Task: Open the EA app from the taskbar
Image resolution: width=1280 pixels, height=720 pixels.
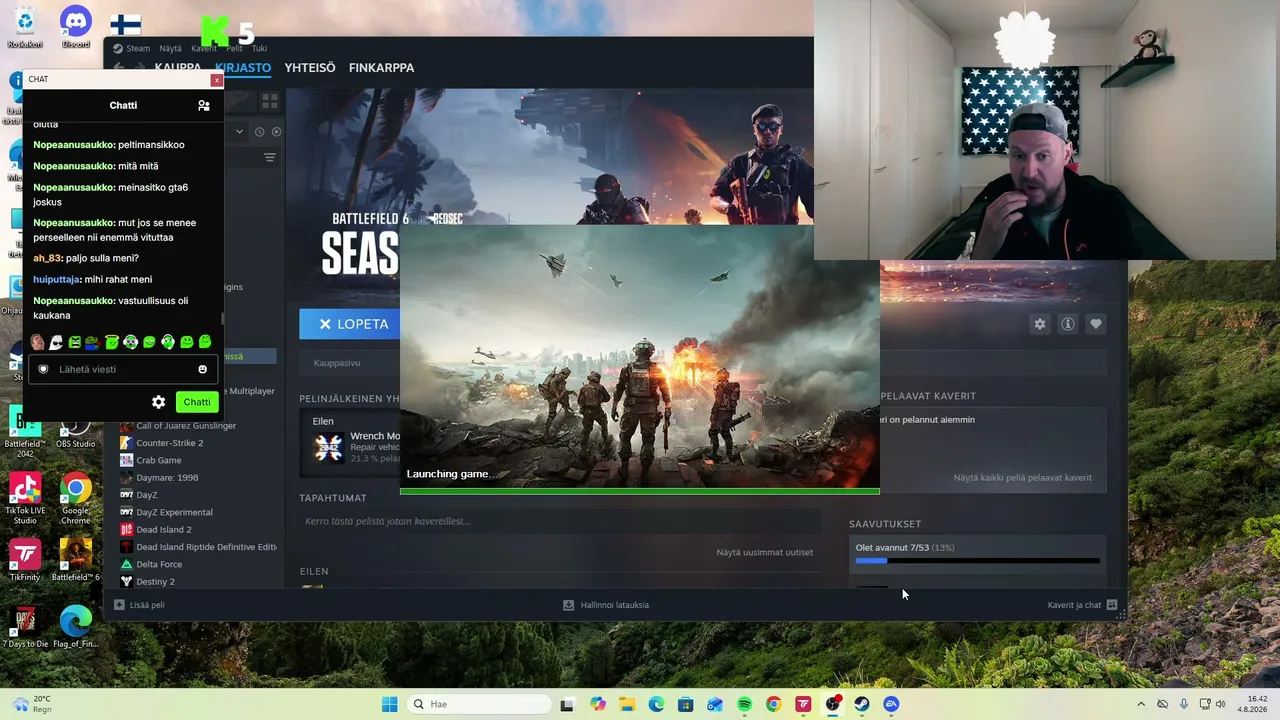Action: point(891,704)
